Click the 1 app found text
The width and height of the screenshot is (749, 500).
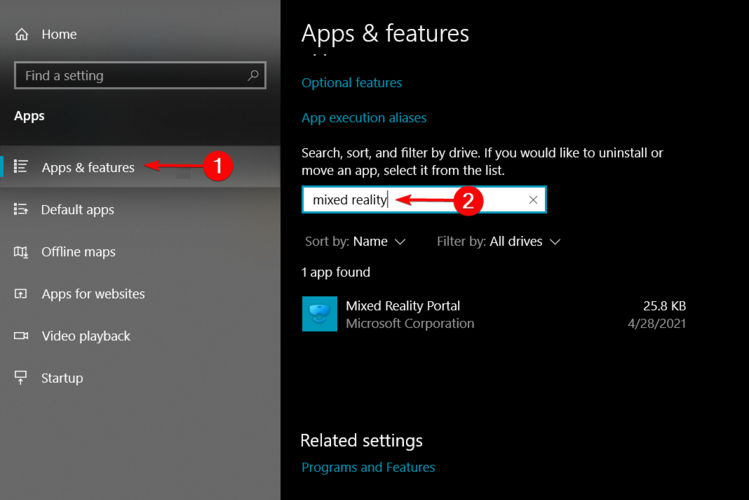[x=336, y=272]
